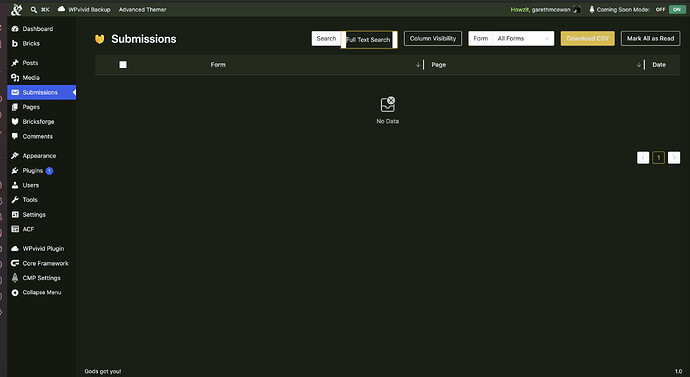690x377 pixels.
Task: Click the 'Gods got you!' footer text
Action: tap(103, 371)
